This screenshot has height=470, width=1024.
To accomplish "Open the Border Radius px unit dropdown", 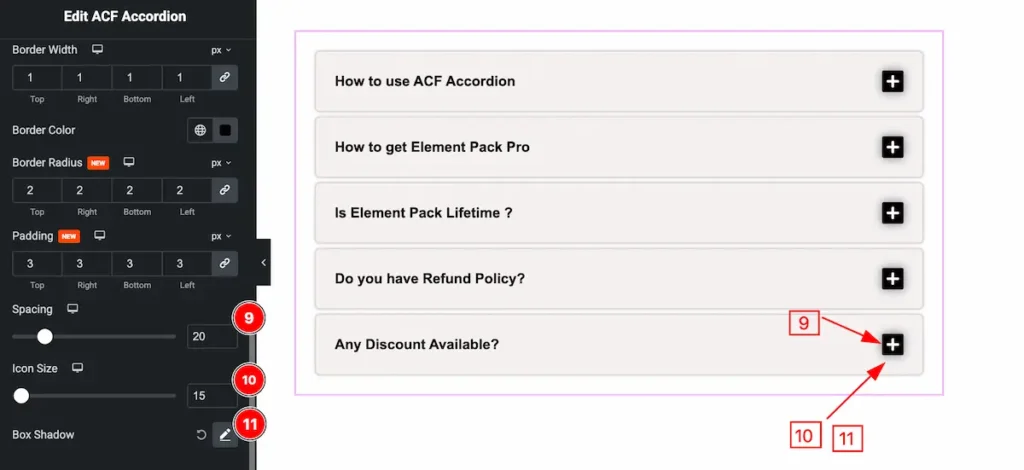I will pyautogui.click(x=220, y=162).
